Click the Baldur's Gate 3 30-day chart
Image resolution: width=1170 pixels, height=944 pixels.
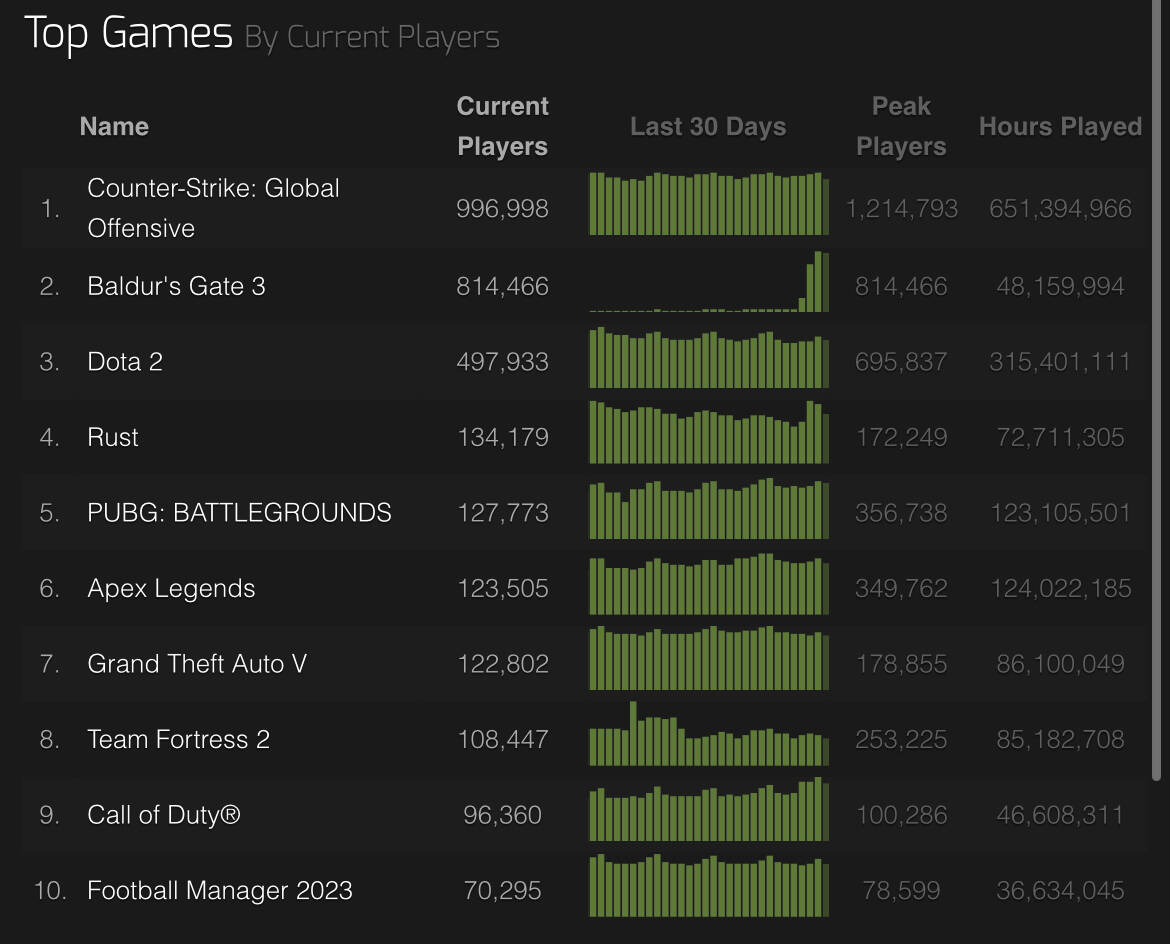tap(709, 281)
